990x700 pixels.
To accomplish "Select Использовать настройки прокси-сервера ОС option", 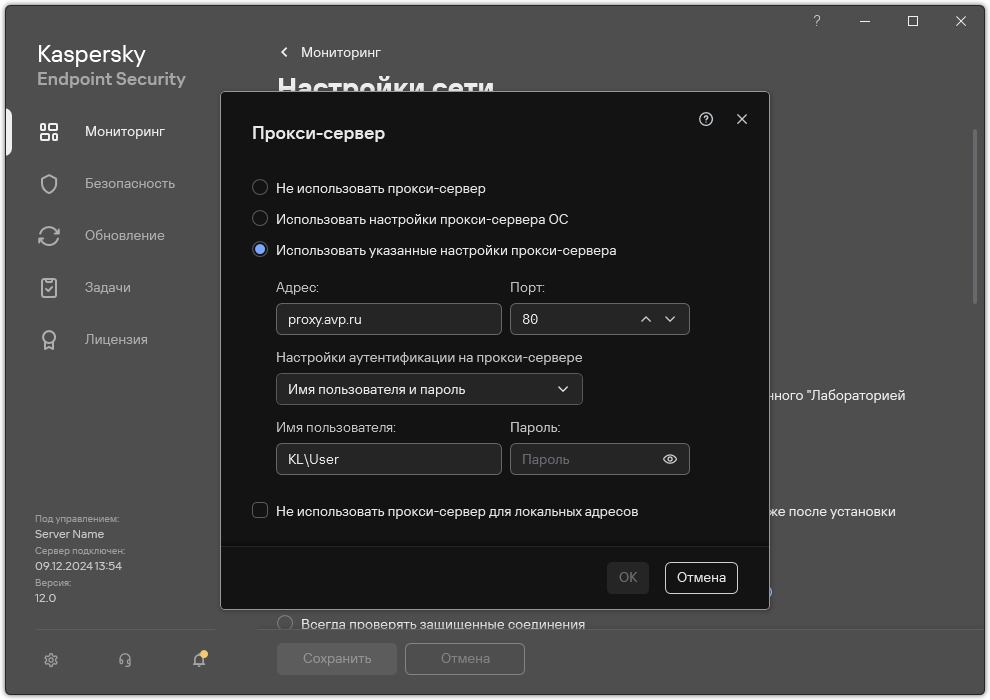I will point(259,218).
